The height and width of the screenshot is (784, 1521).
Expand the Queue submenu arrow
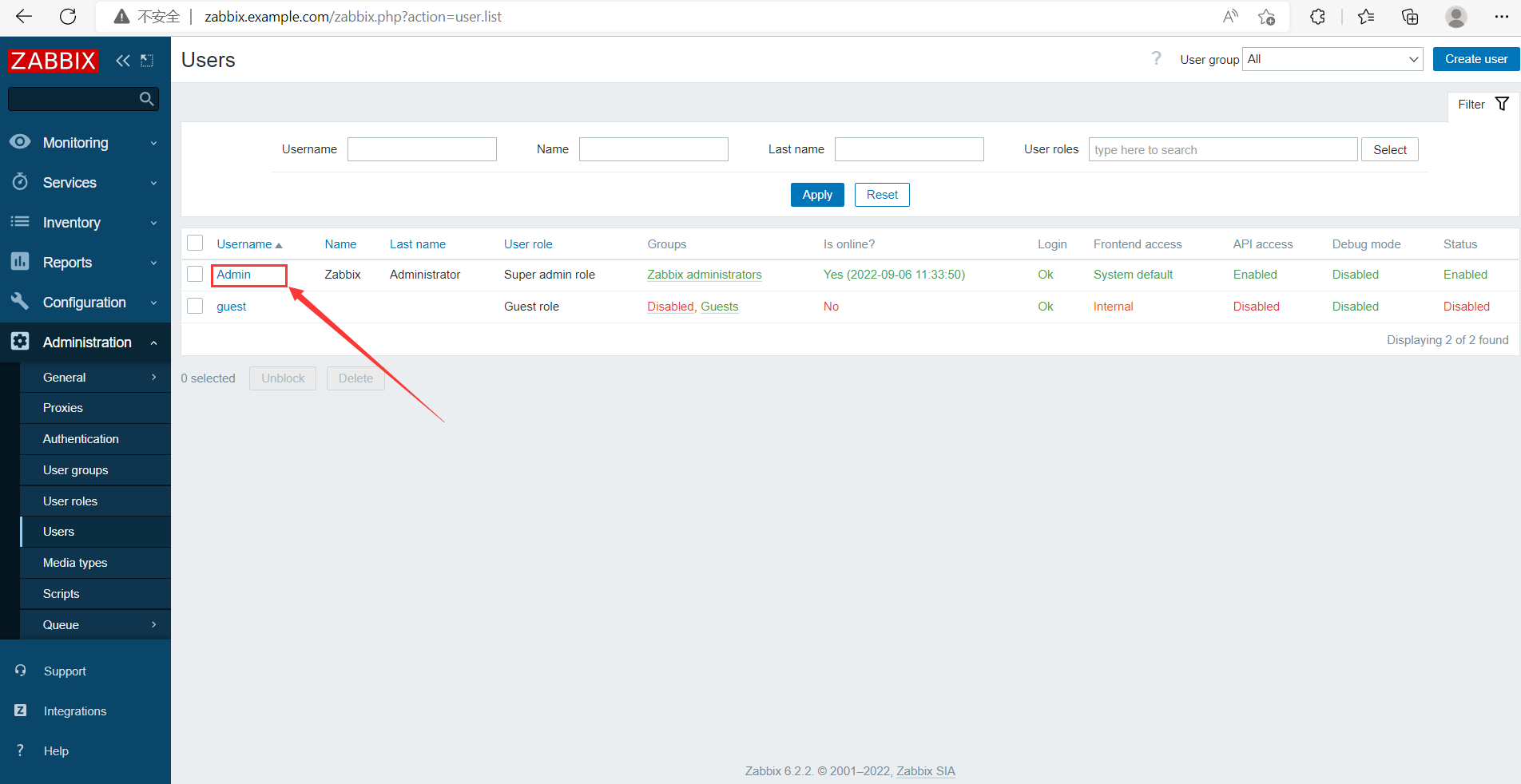point(154,624)
